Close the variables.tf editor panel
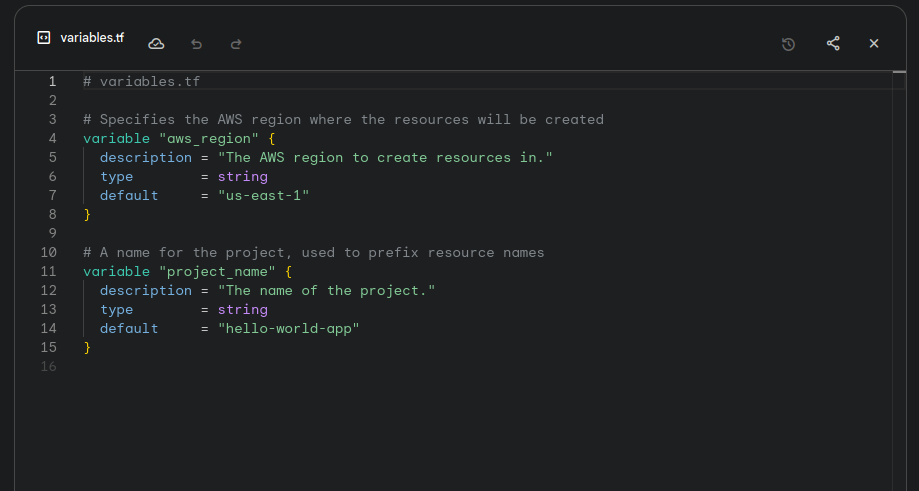This screenshot has width=919, height=491. (874, 43)
